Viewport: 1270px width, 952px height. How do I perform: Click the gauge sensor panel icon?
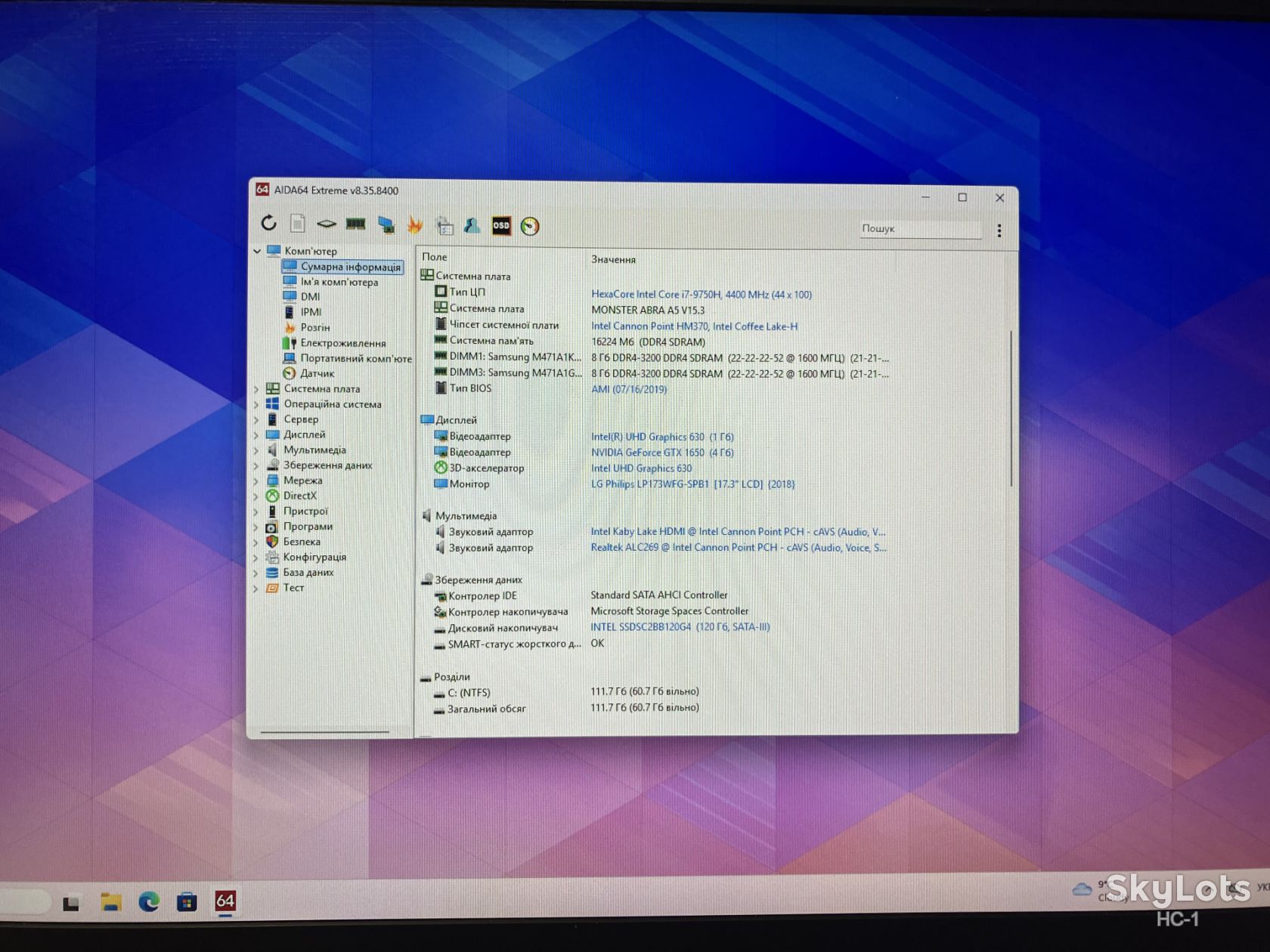click(x=530, y=226)
